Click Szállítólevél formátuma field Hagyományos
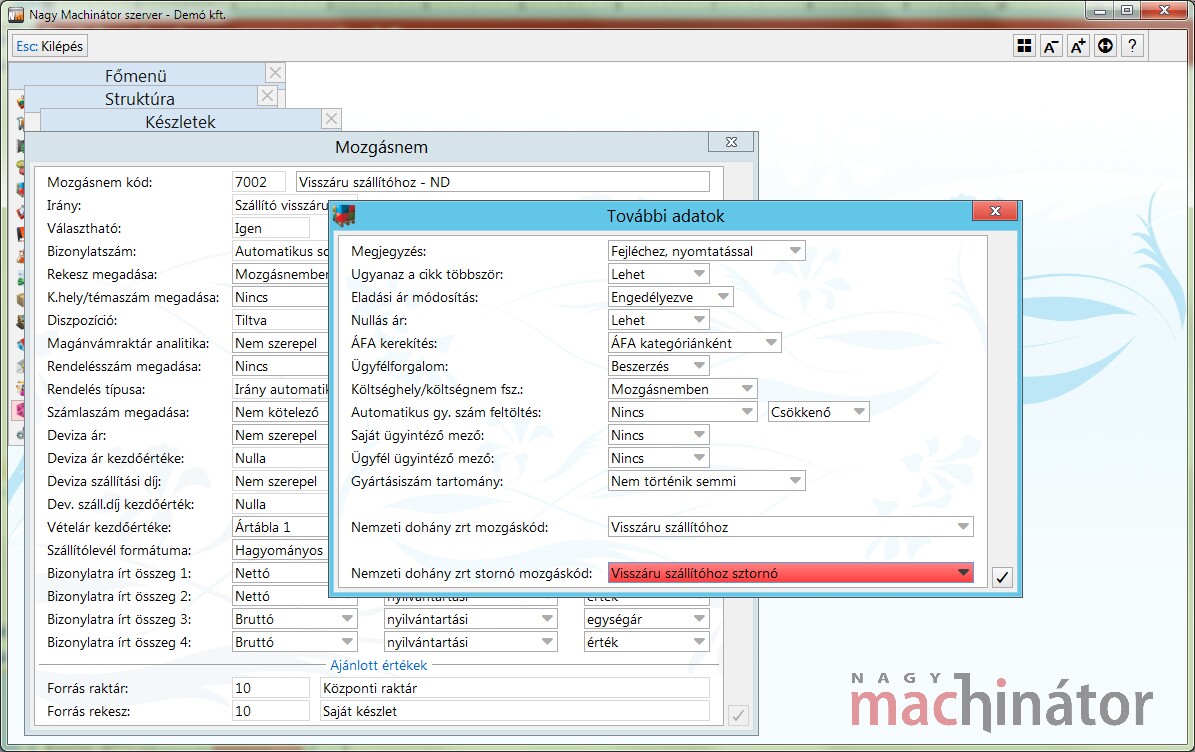 point(280,550)
